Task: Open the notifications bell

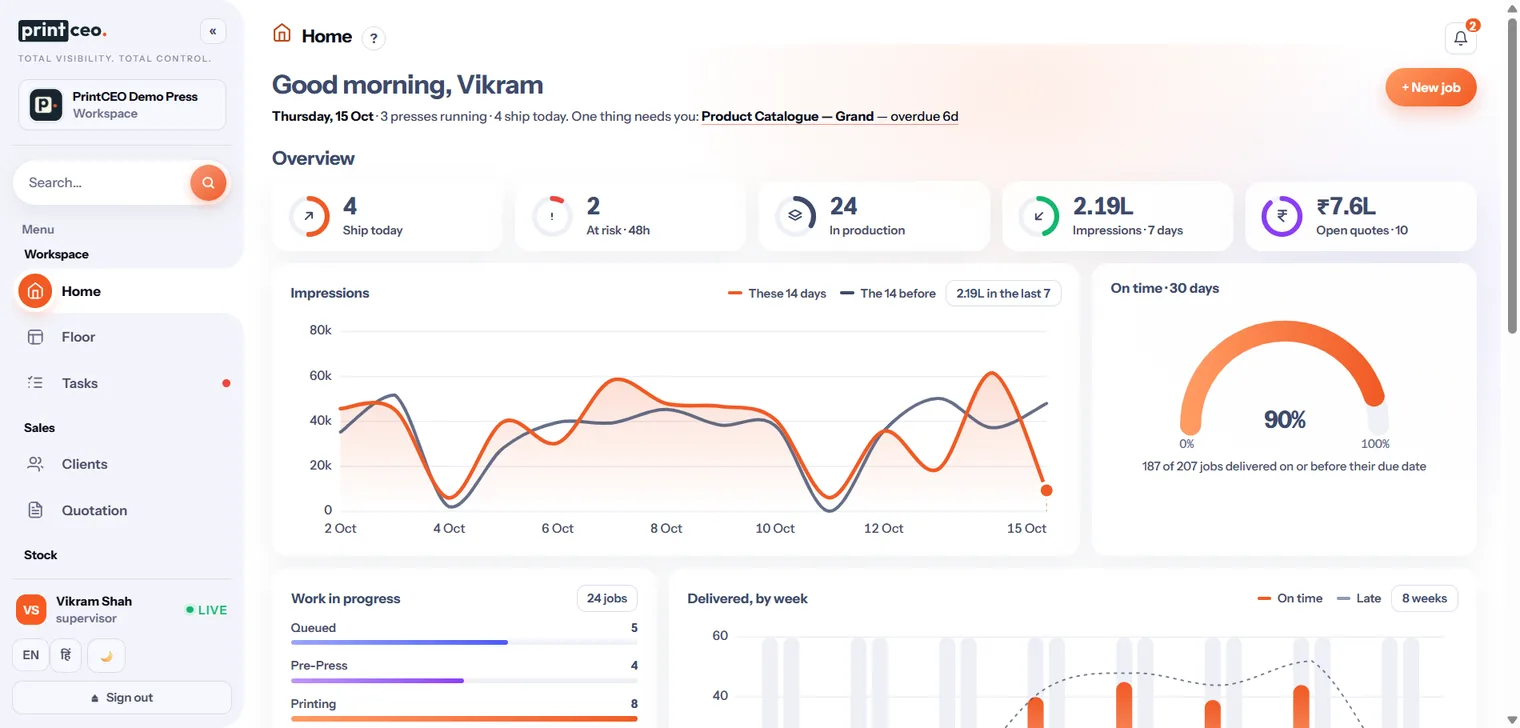Action: pyautogui.click(x=1460, y=38)
